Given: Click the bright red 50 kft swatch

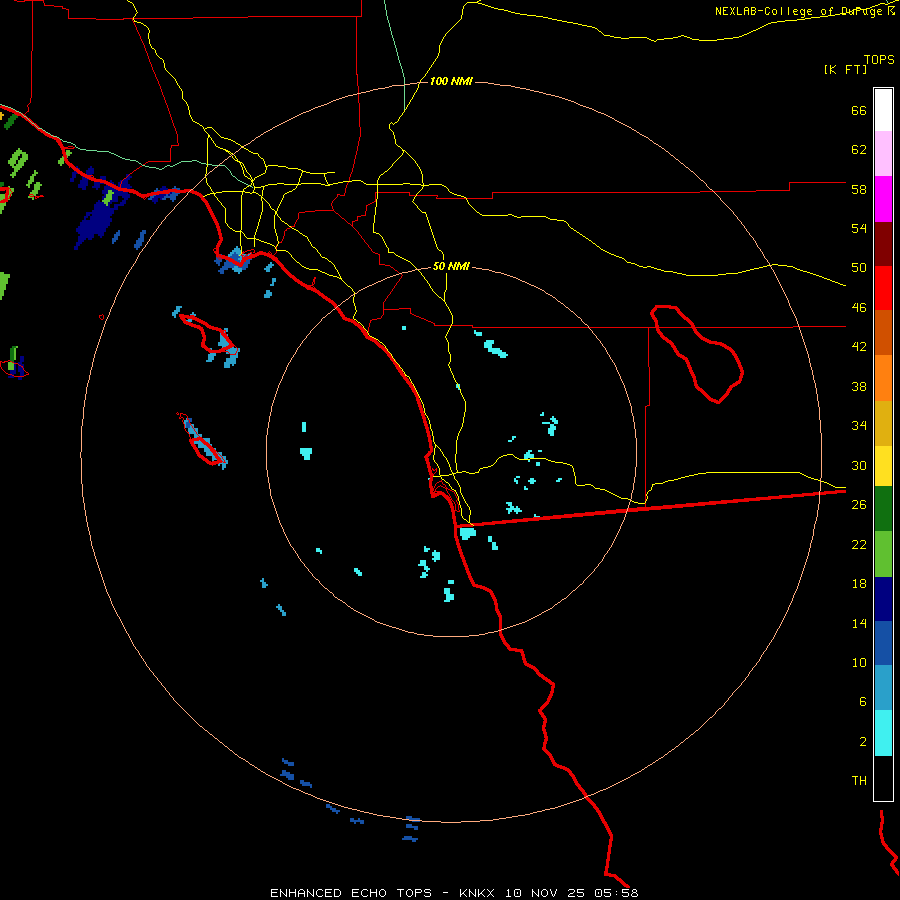Looking at the screenshot, I should pyautogui.click(x=883, y=288).
